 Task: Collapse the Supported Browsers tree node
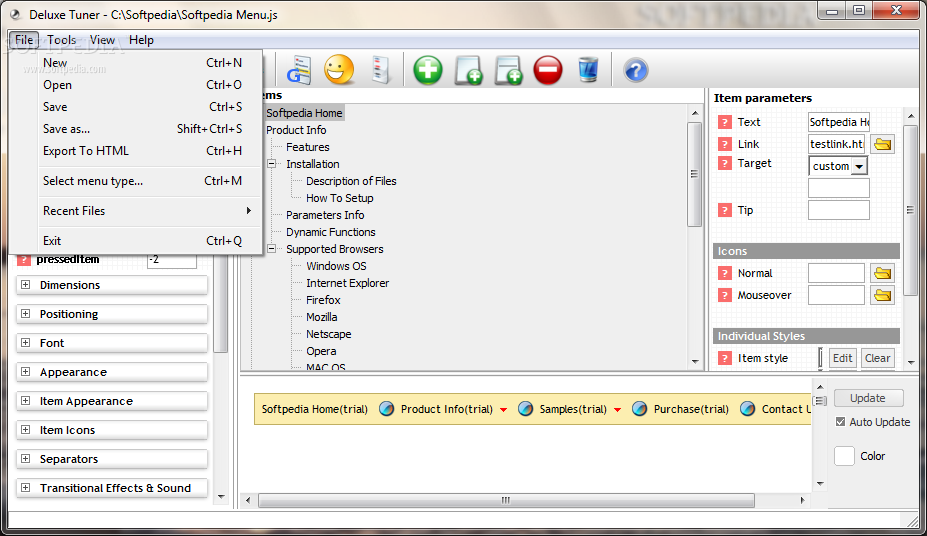(x=271, y=249)
